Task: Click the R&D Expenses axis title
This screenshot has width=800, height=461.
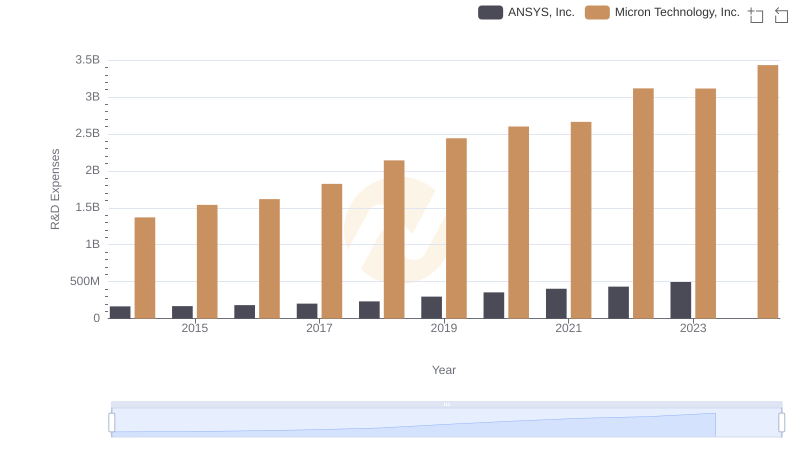Action: pos(55,189)
